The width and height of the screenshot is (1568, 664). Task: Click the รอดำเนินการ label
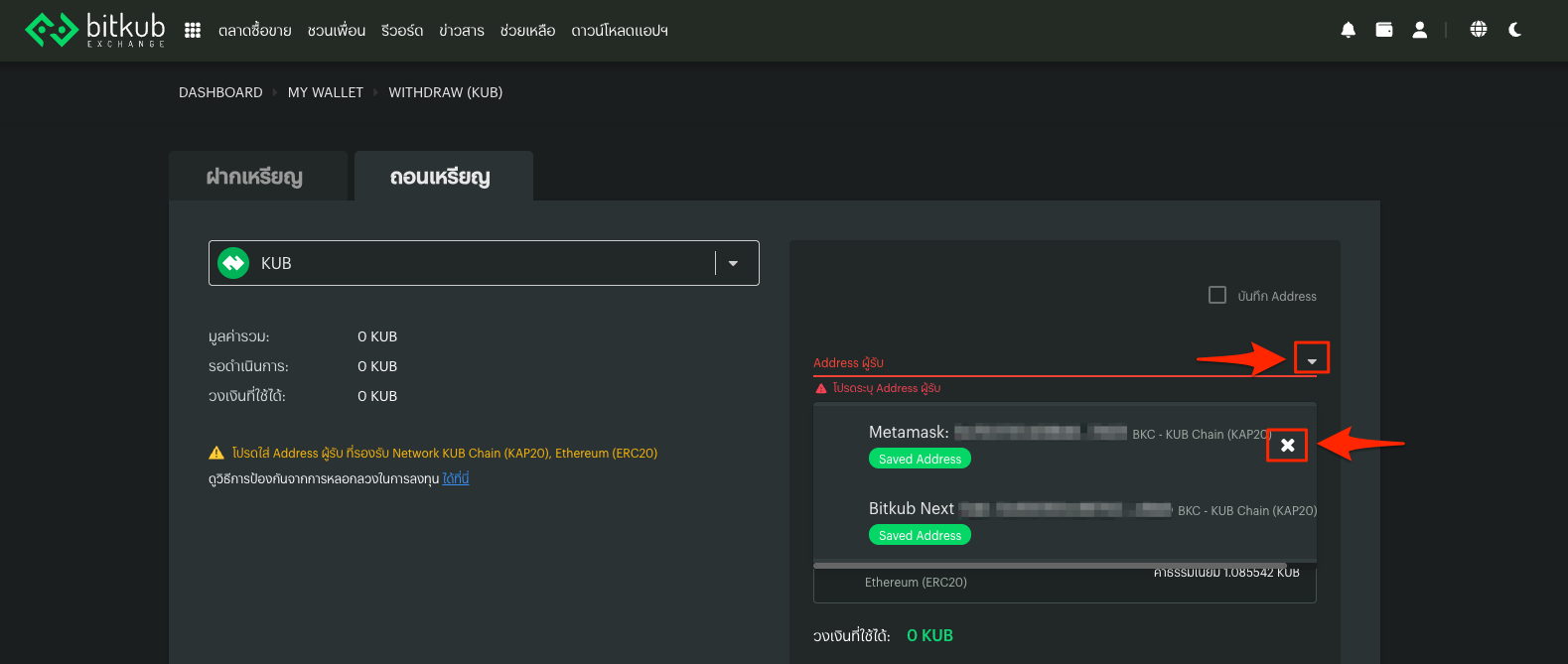point(248,366)
